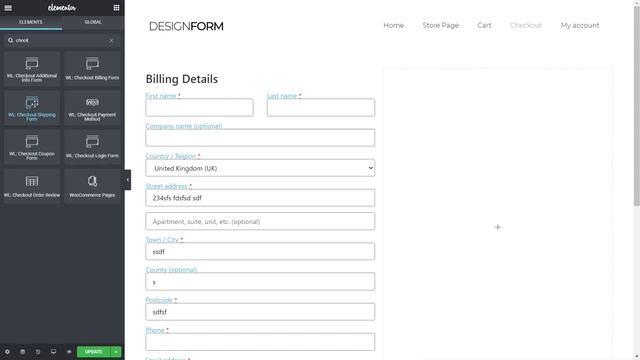This screenshot has height=360, width=640.
Task: Open the widgets grid icon
Action: coord(116,8)
